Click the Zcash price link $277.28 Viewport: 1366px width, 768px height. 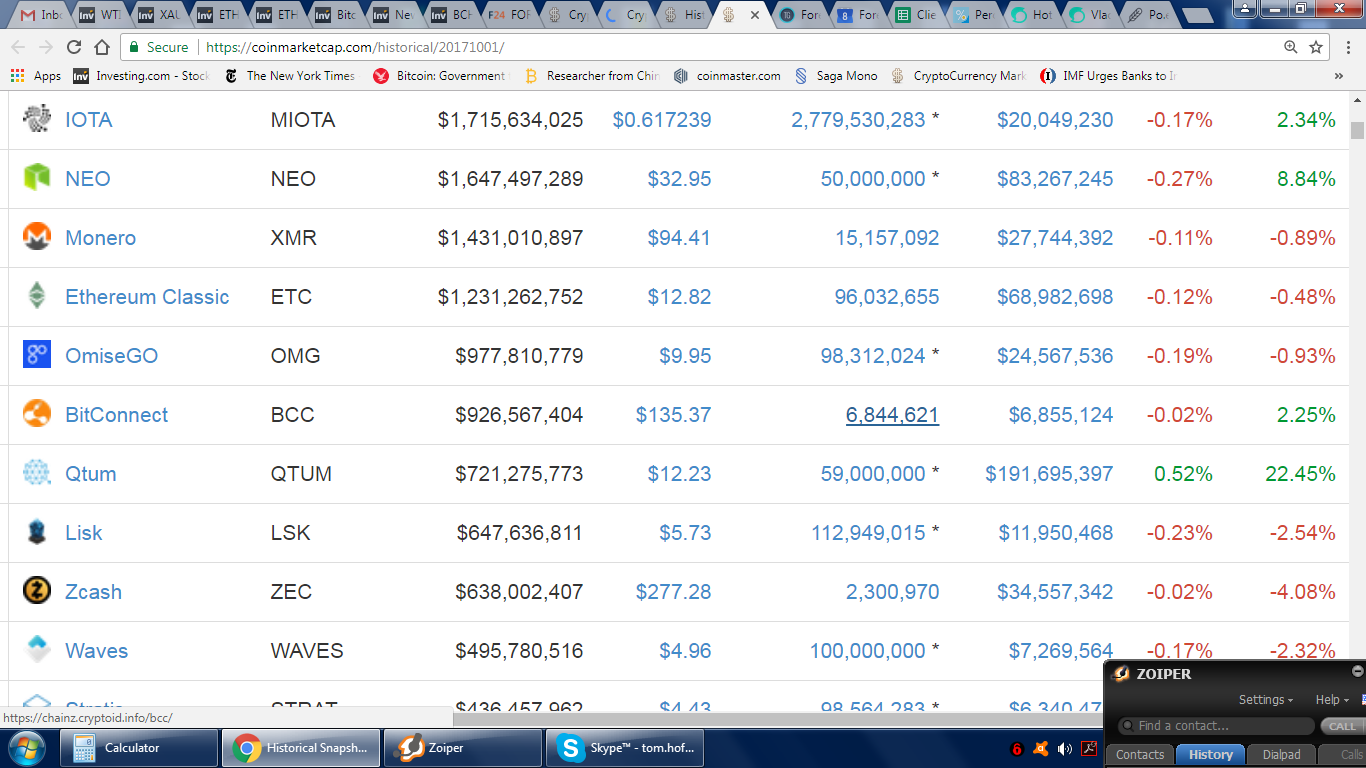[674, 591]
